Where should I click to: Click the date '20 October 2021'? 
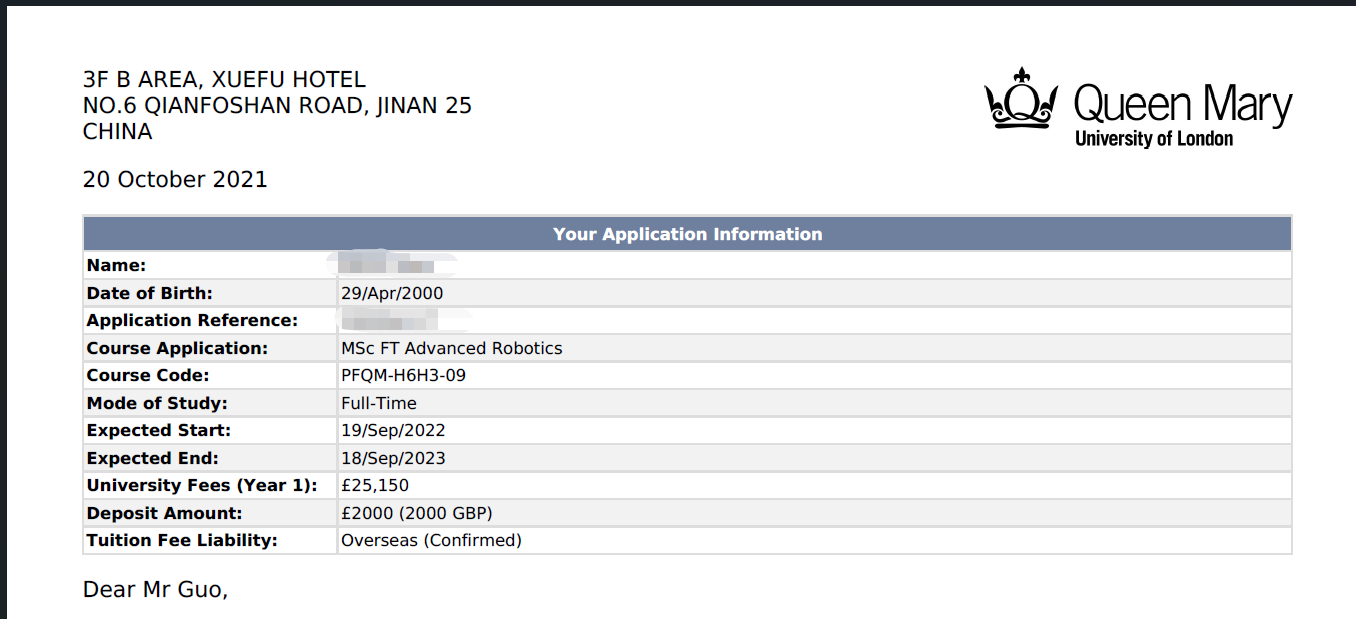tap(175, 180)
